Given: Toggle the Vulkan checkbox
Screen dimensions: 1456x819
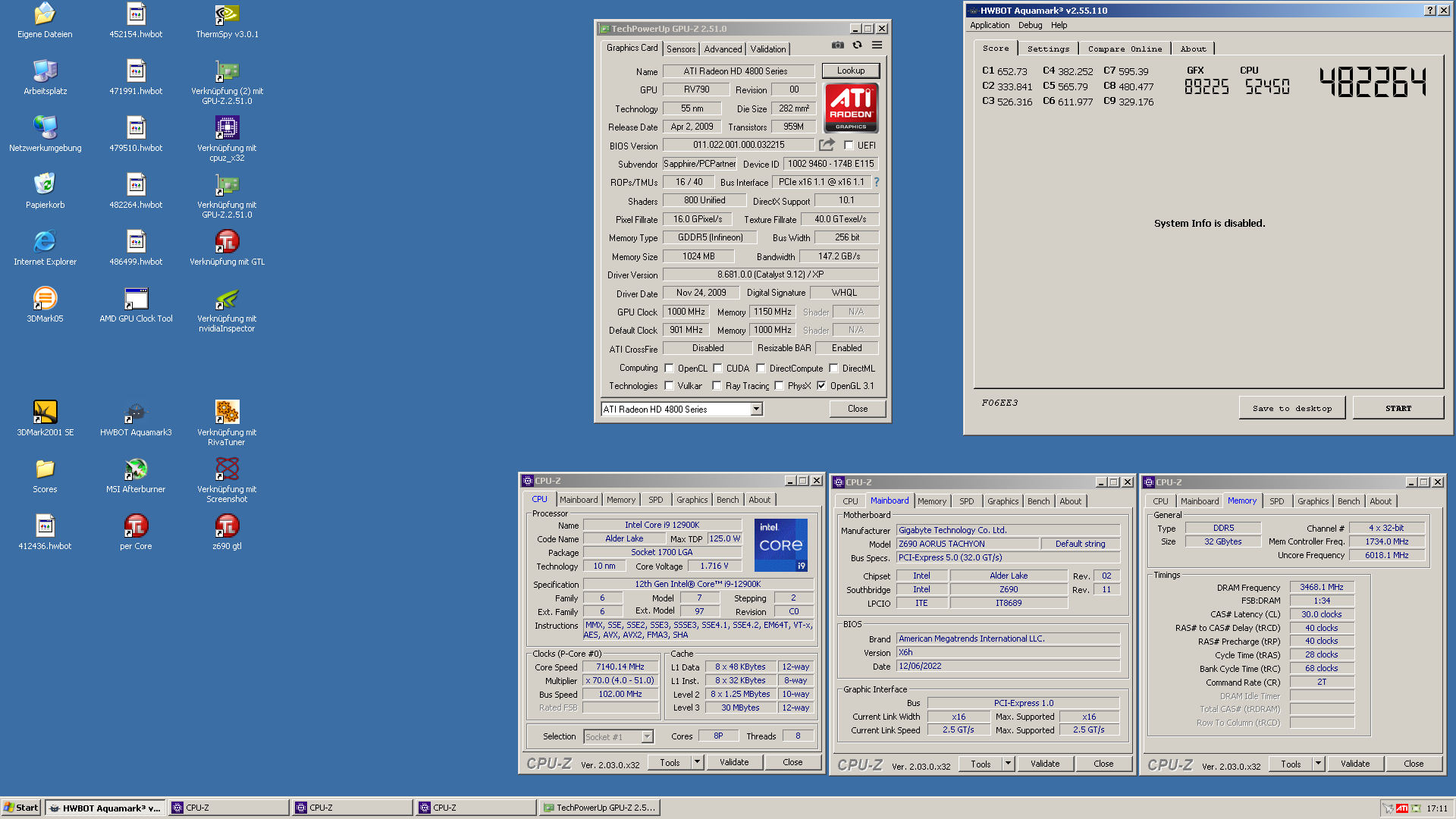Looking at the screenshot, I should tap(669, 386).
